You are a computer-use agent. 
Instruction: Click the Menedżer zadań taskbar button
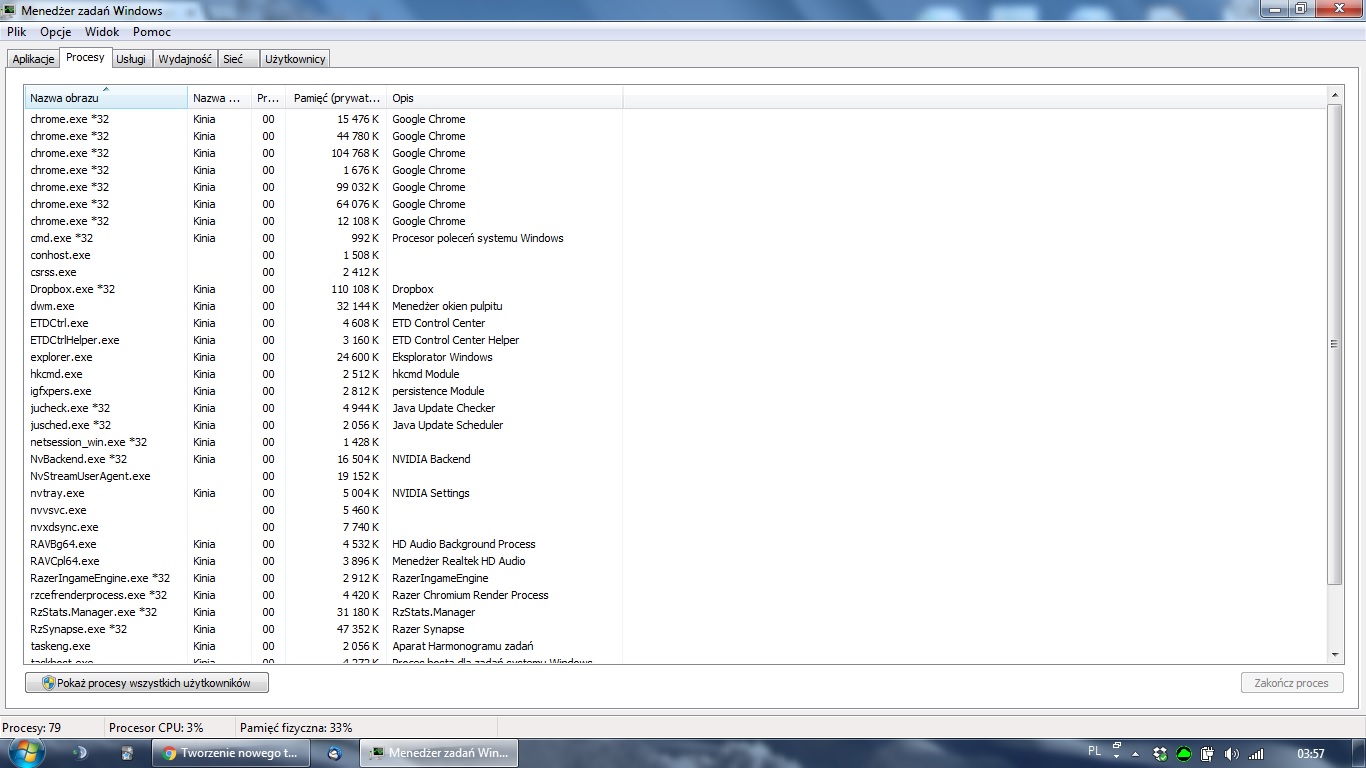pos(439,753)
